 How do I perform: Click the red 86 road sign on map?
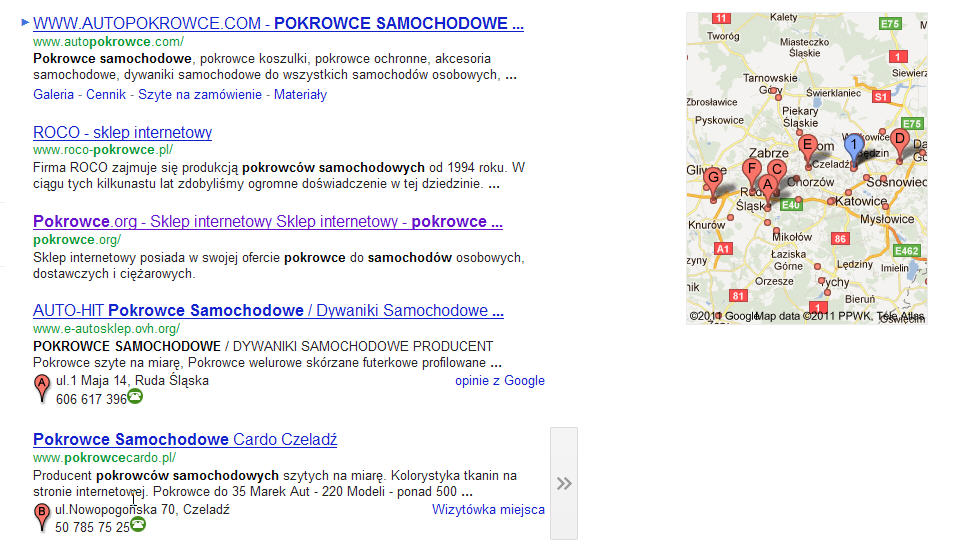[840, 239]
